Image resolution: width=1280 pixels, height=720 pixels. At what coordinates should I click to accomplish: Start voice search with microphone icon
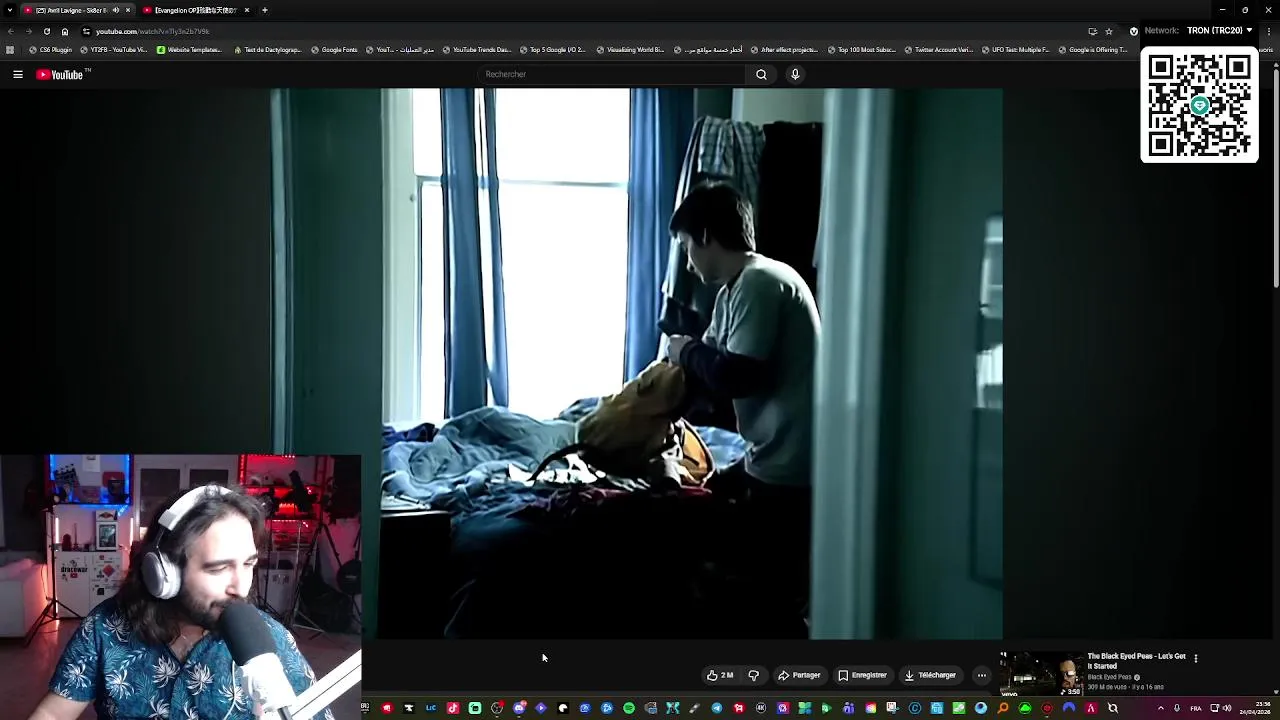(795, 74)
